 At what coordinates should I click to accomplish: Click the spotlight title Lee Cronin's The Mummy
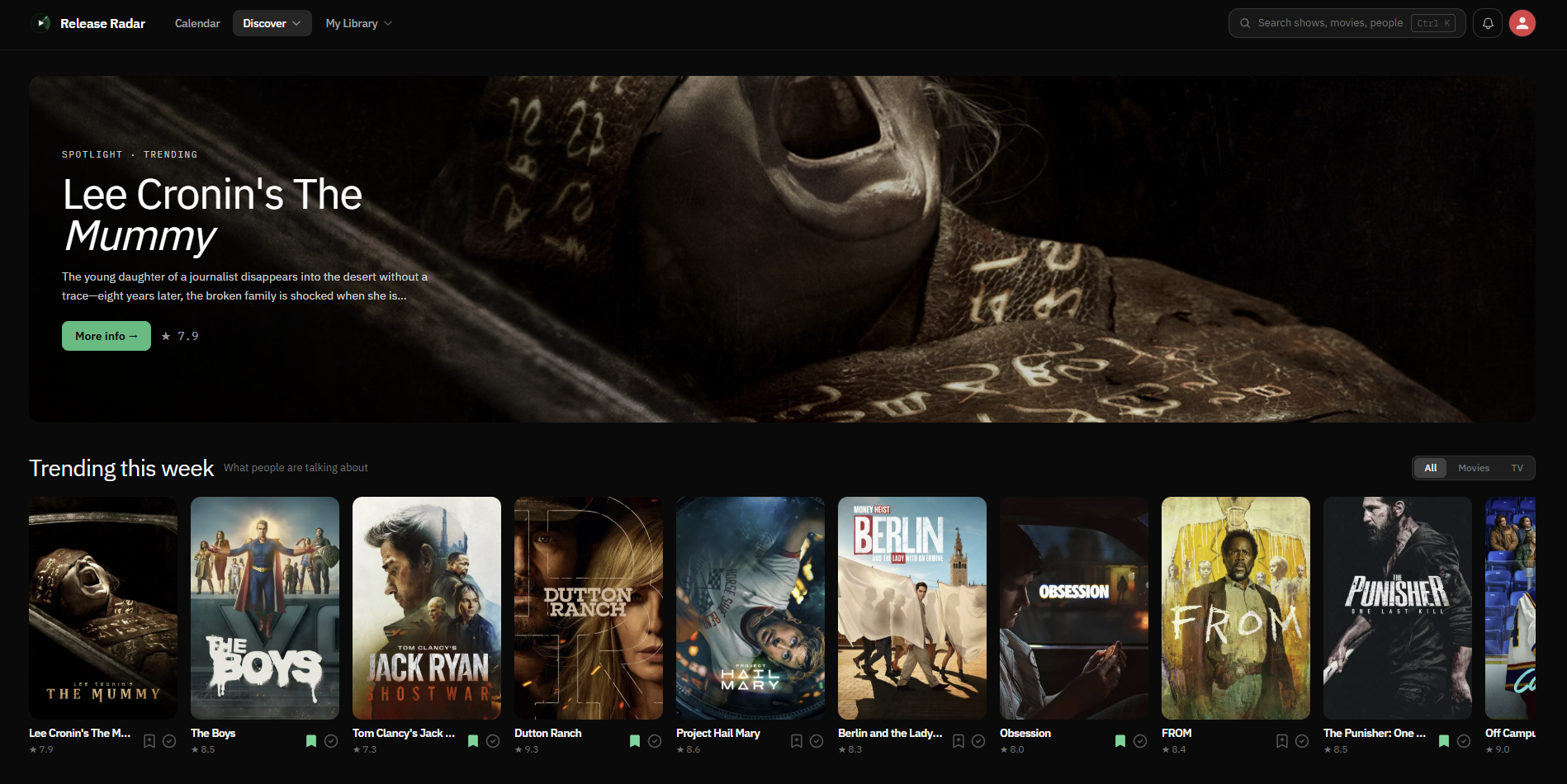(x=213, y=215)
